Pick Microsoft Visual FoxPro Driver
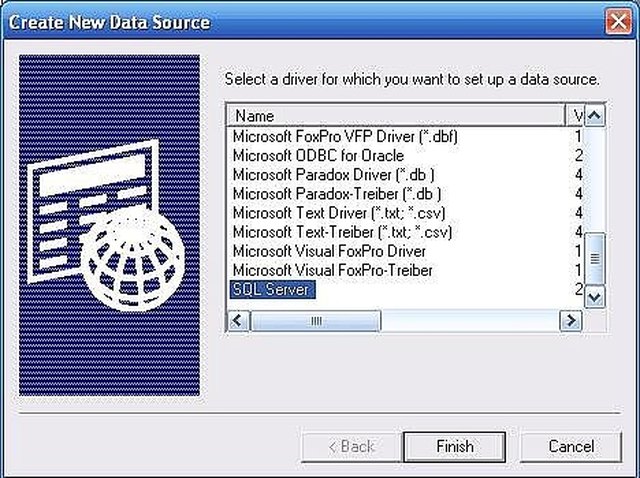 click(x=329, y=251)
